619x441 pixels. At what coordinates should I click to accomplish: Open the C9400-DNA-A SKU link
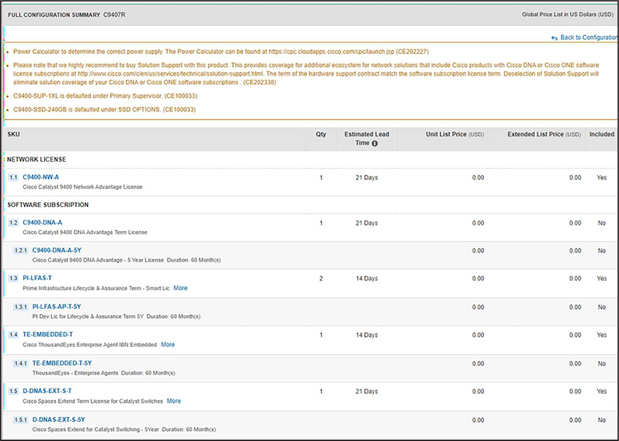42,223
